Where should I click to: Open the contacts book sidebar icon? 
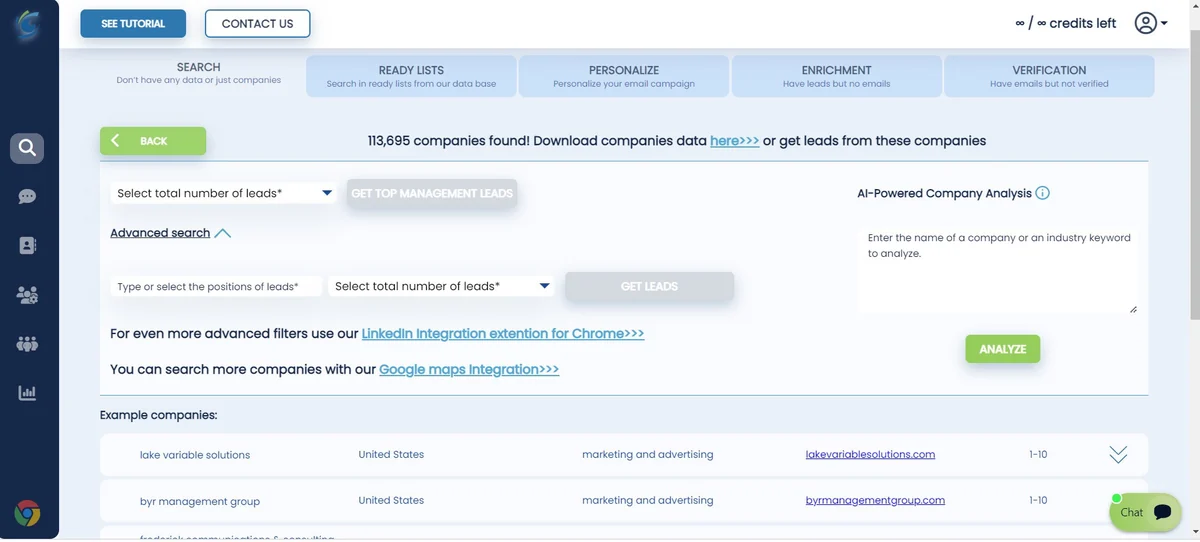[x=27, y=245]
